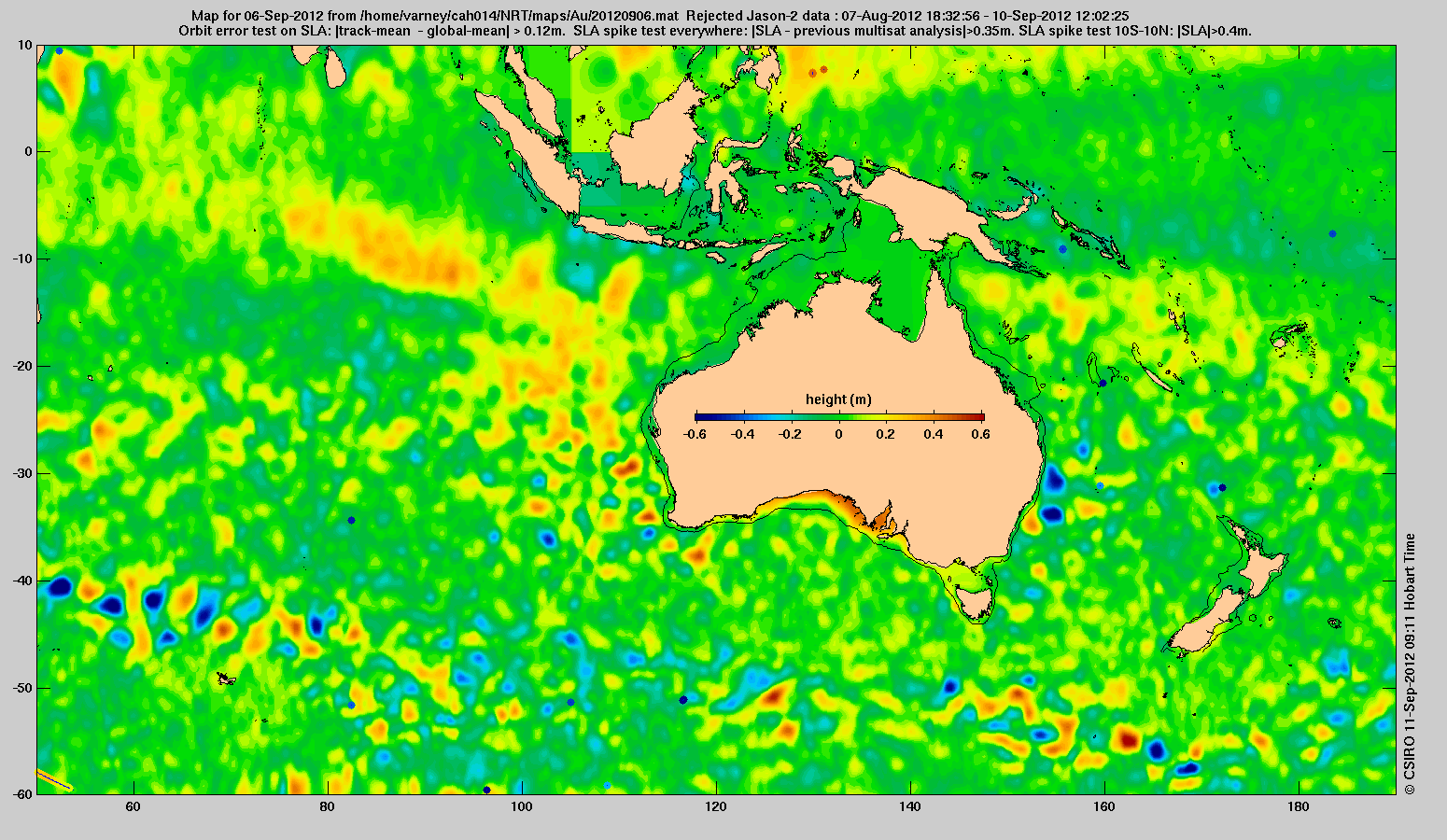
Task: Click longitude axis label '100'
Action: click(x=522, y=807)
